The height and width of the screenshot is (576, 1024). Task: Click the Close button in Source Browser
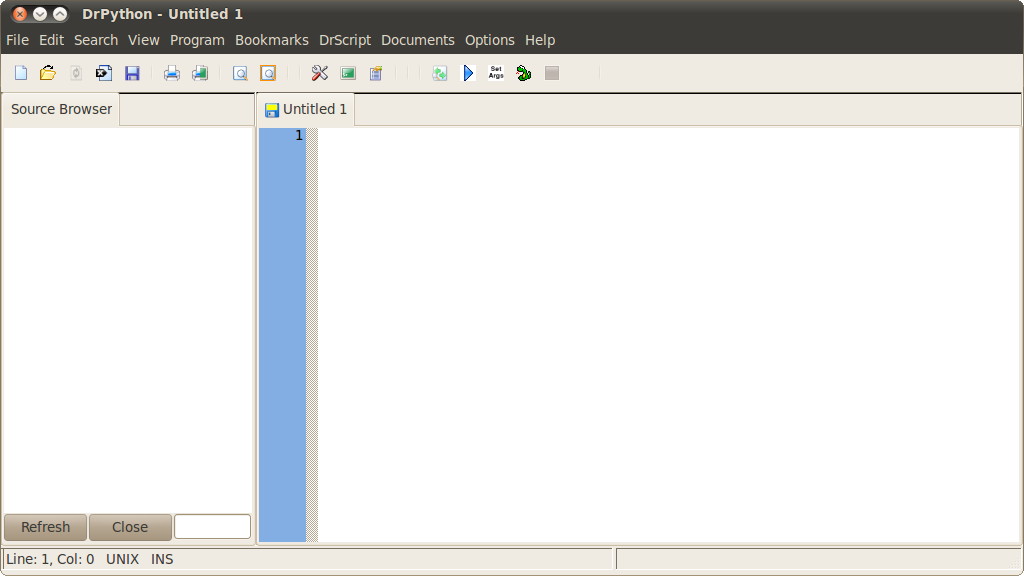tap(130, 527)
